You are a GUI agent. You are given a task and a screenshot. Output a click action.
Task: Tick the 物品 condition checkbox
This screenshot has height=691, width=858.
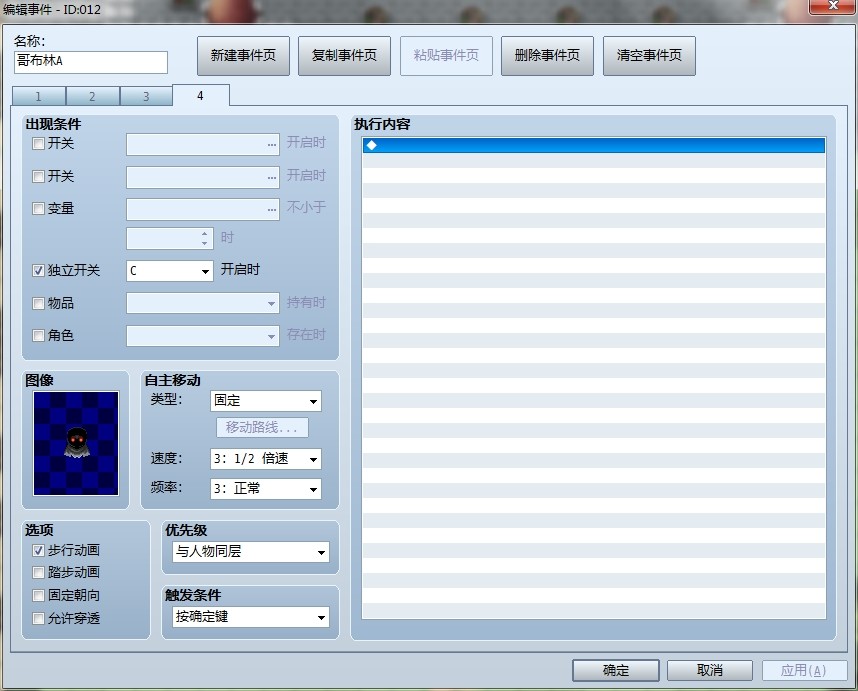38,303
